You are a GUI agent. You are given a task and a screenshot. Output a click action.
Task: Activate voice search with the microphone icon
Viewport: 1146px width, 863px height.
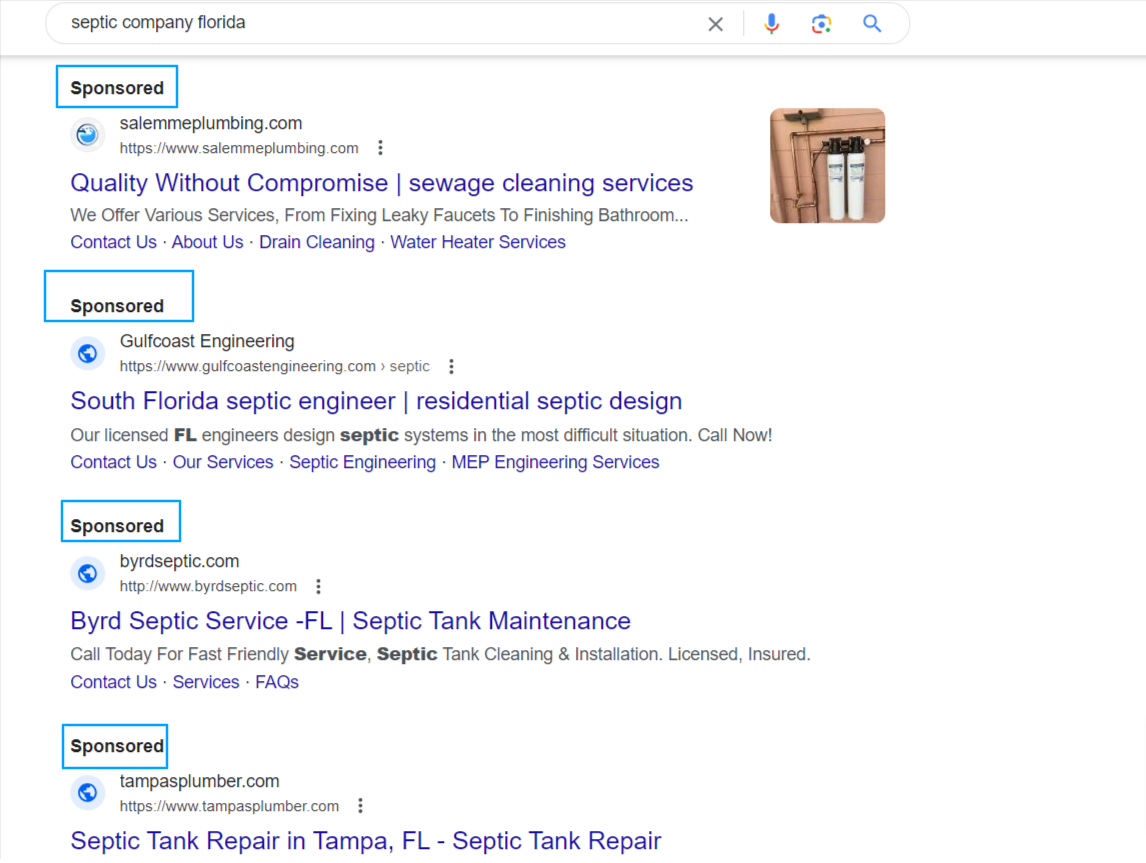pyautogui.click(x=771, y=24)
